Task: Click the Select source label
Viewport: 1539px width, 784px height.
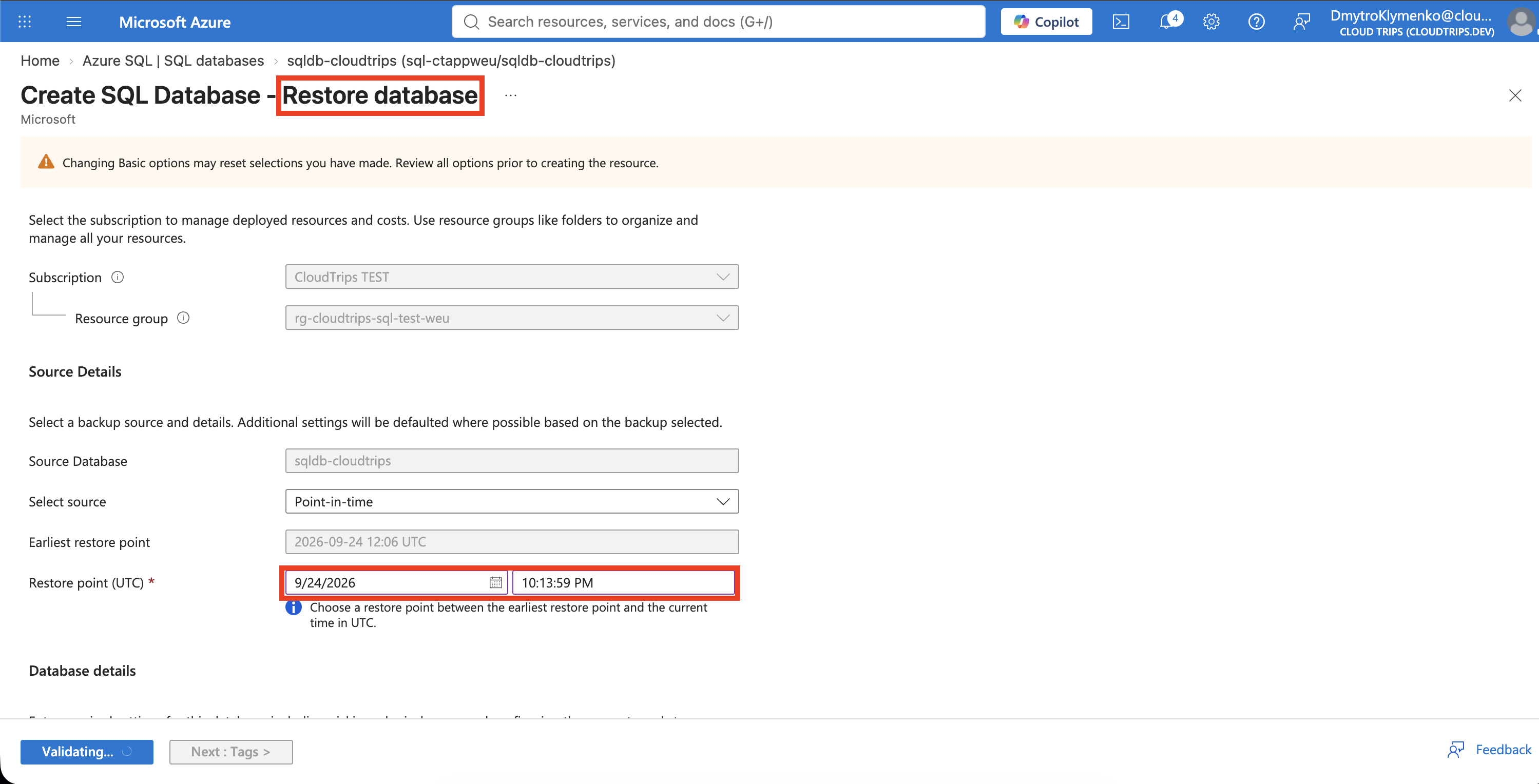Action: pos(68,502)
